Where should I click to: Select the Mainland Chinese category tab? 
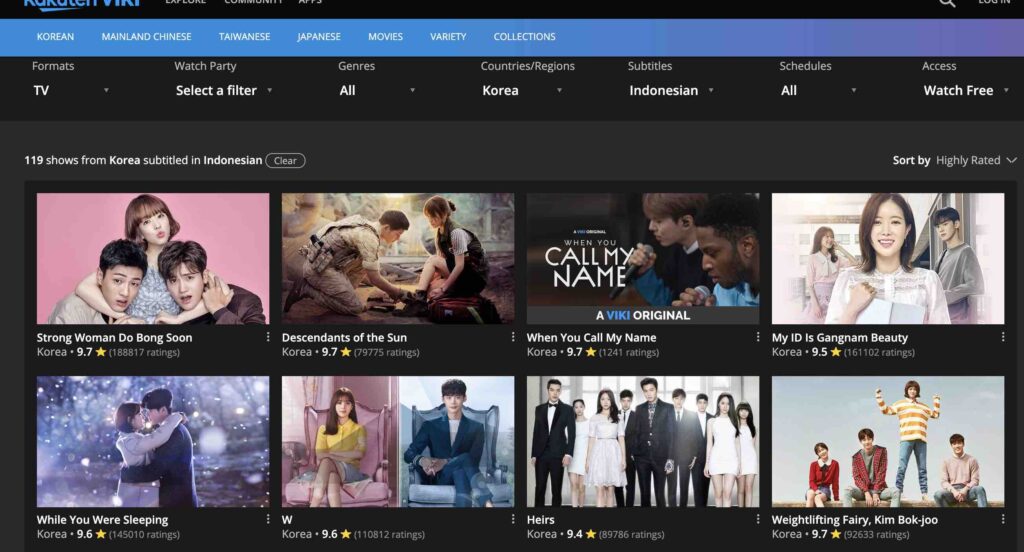(146, 37)
